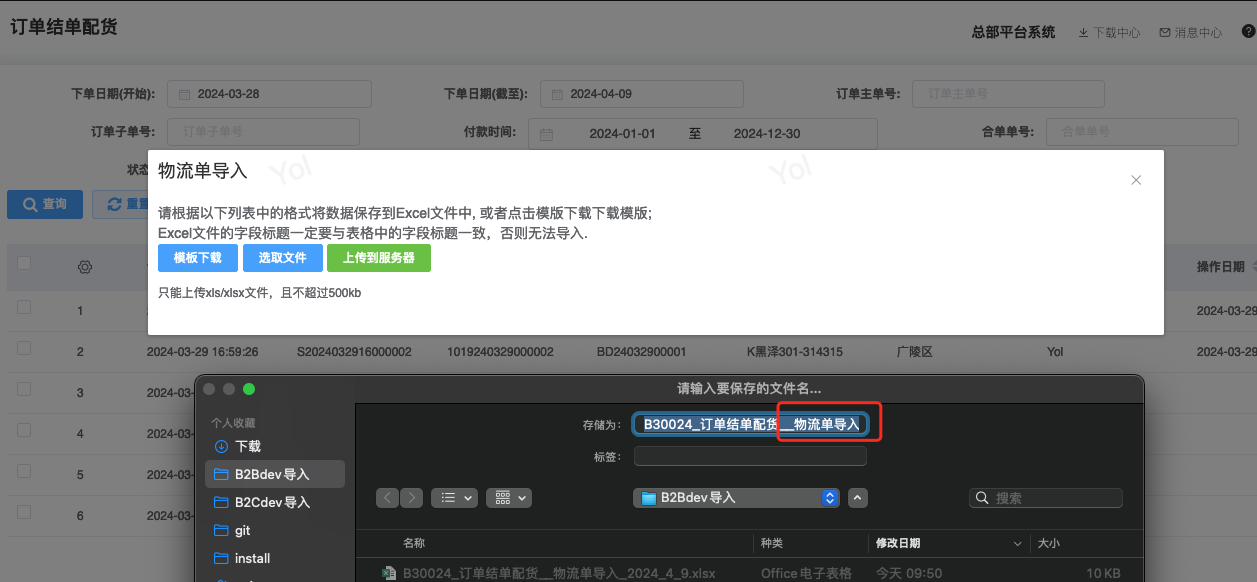Screen dimensions: 1257x582
Task: Click the green zoom button of save dialog
Action: [x=249, y=388]
